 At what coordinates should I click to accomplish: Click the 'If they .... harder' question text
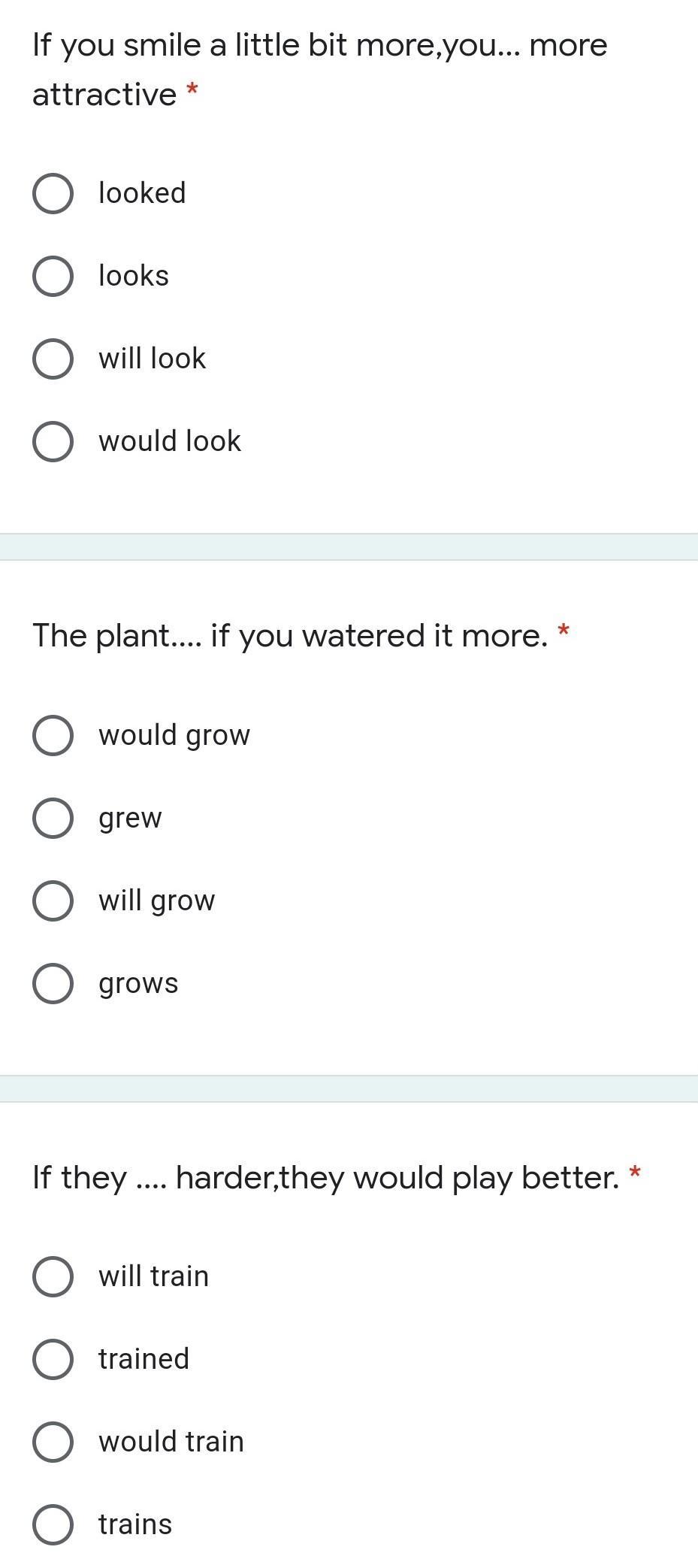[x=325, y=1178]
